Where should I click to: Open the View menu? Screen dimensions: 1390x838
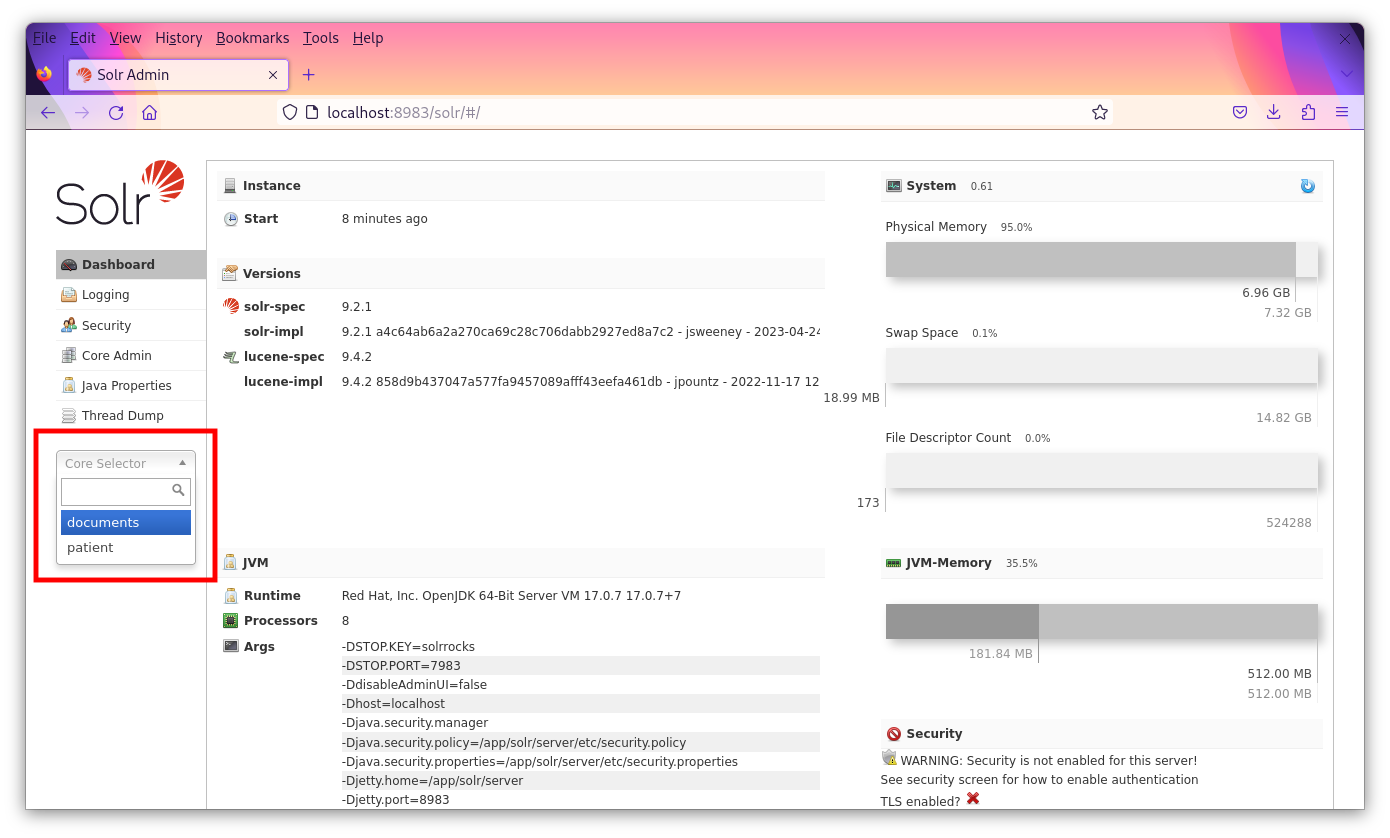point(125,38)
